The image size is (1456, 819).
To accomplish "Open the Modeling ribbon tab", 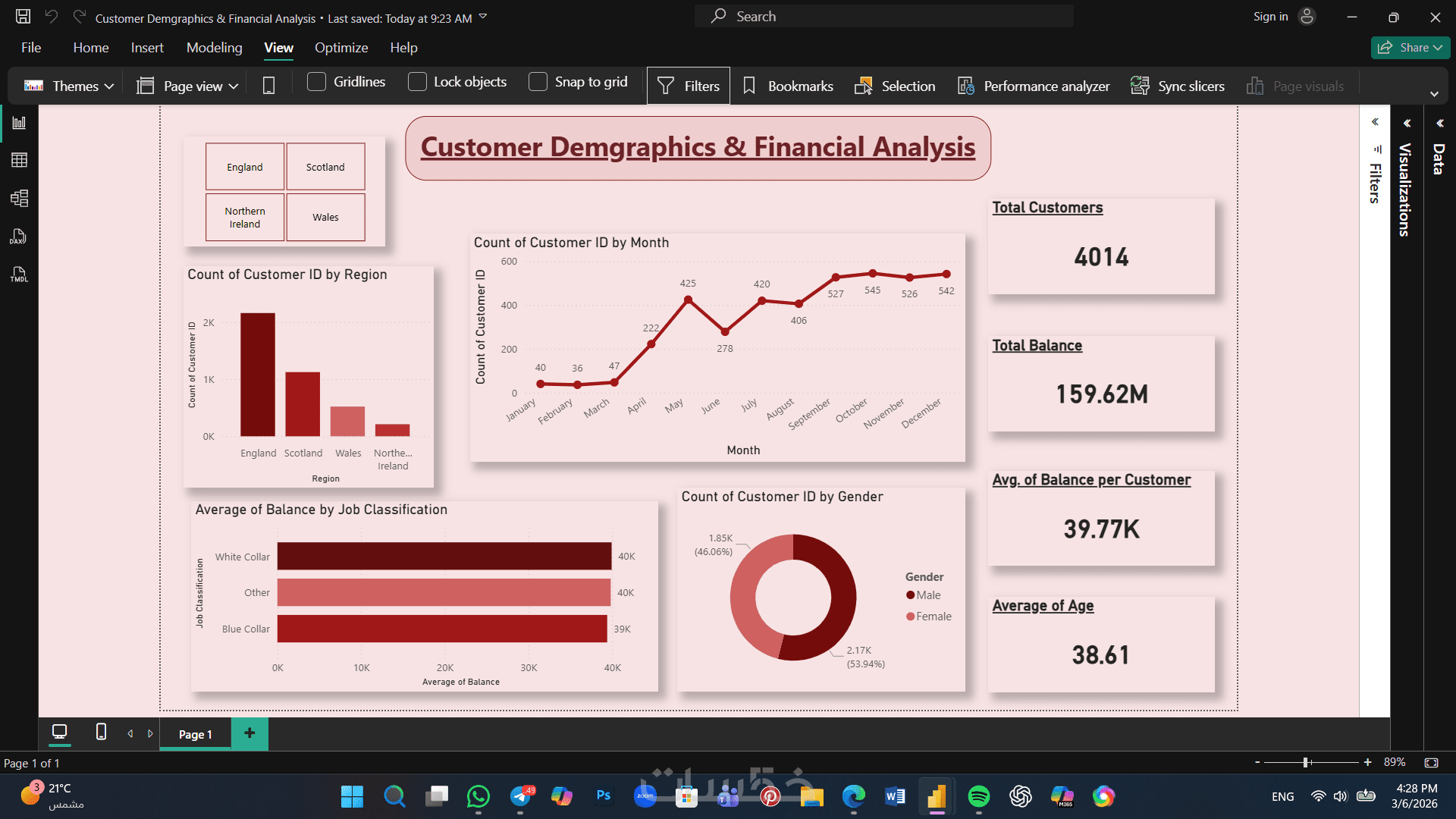I will [x=214, y=48].
